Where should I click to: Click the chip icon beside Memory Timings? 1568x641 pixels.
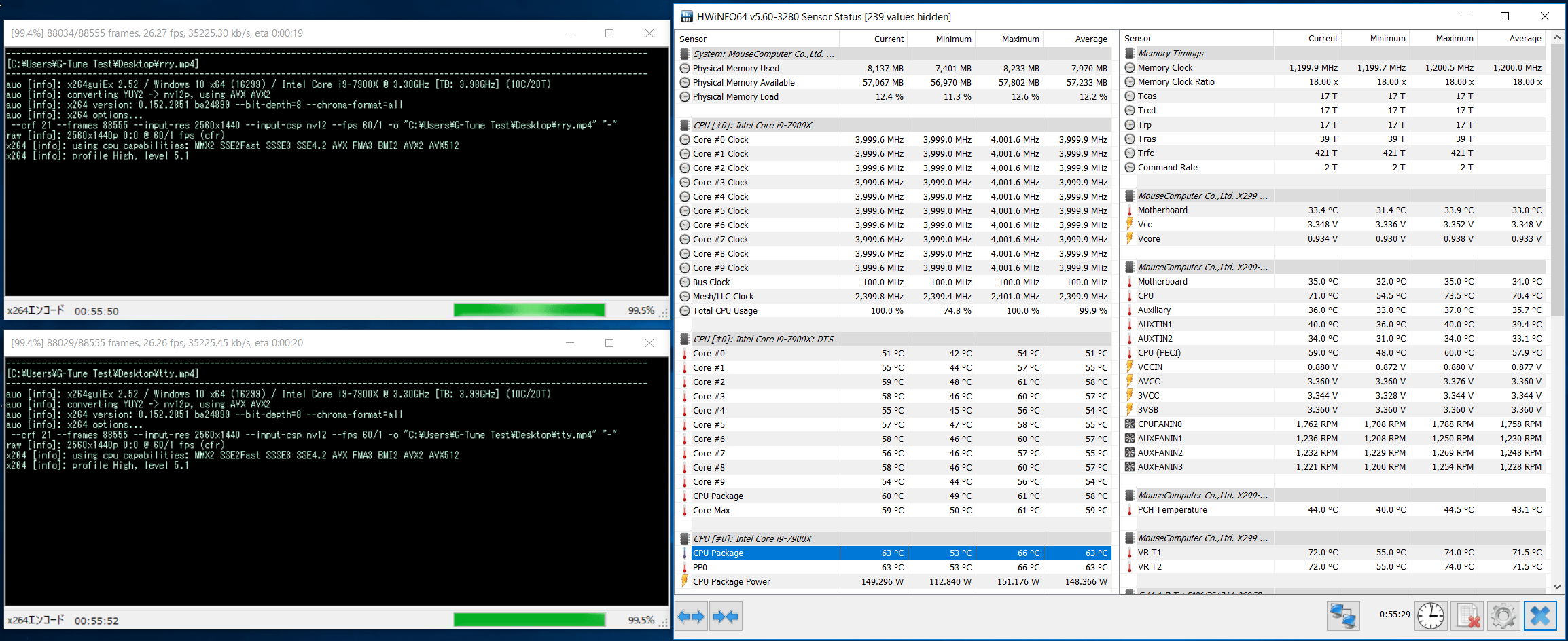tap(1130, 54)
